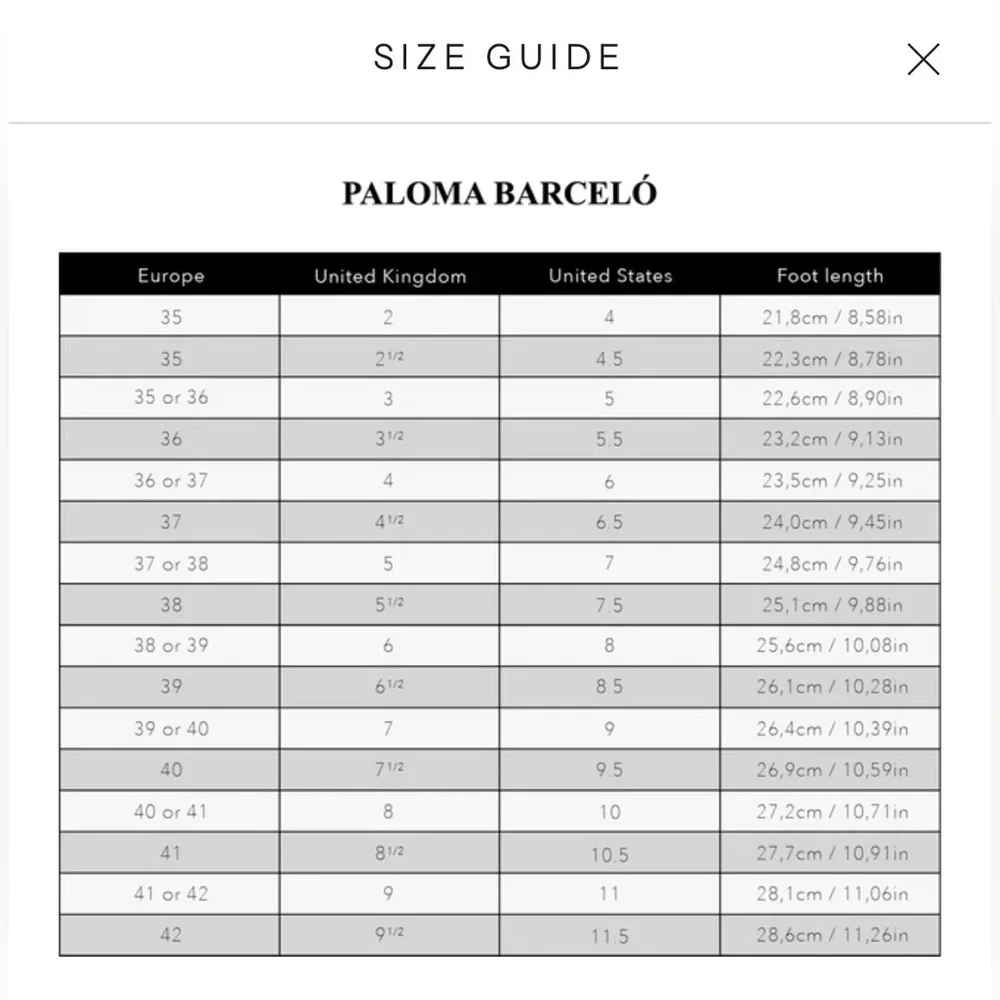Select the Europe column header
The width and height of the screenshot is (1000, 1000).
170,276
